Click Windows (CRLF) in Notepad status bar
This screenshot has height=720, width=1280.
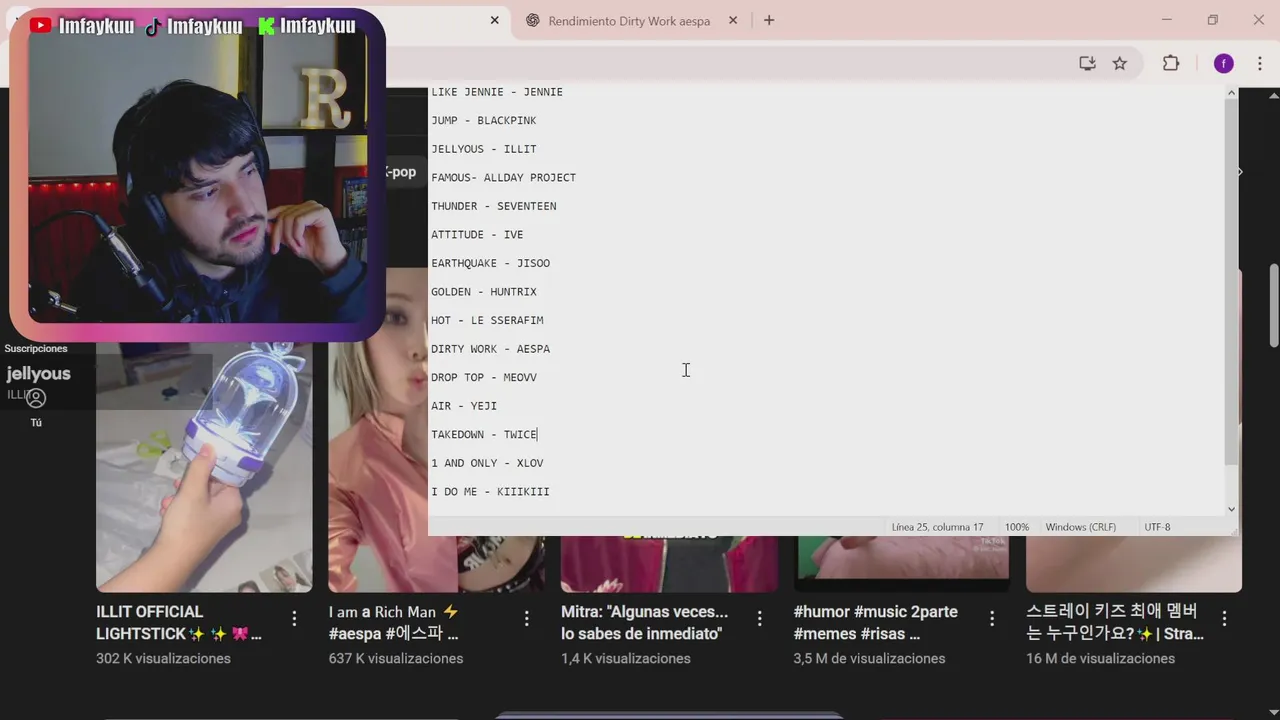click(x=1080, y=527)
